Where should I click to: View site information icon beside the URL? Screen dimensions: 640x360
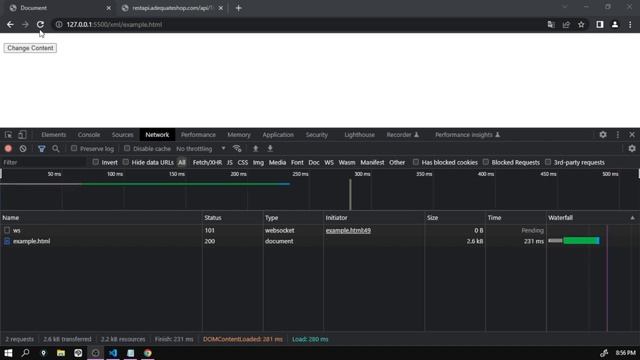pyautogui.click(x=59, y=24)
